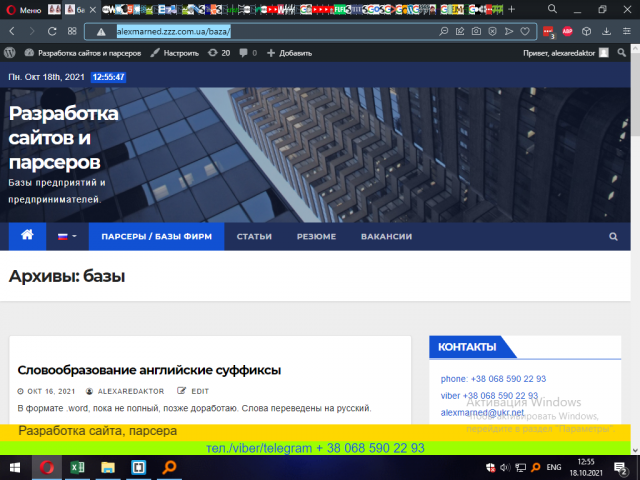Bookmark page with the heart icon
640x480 pixels.
click(x=525, y=31)
